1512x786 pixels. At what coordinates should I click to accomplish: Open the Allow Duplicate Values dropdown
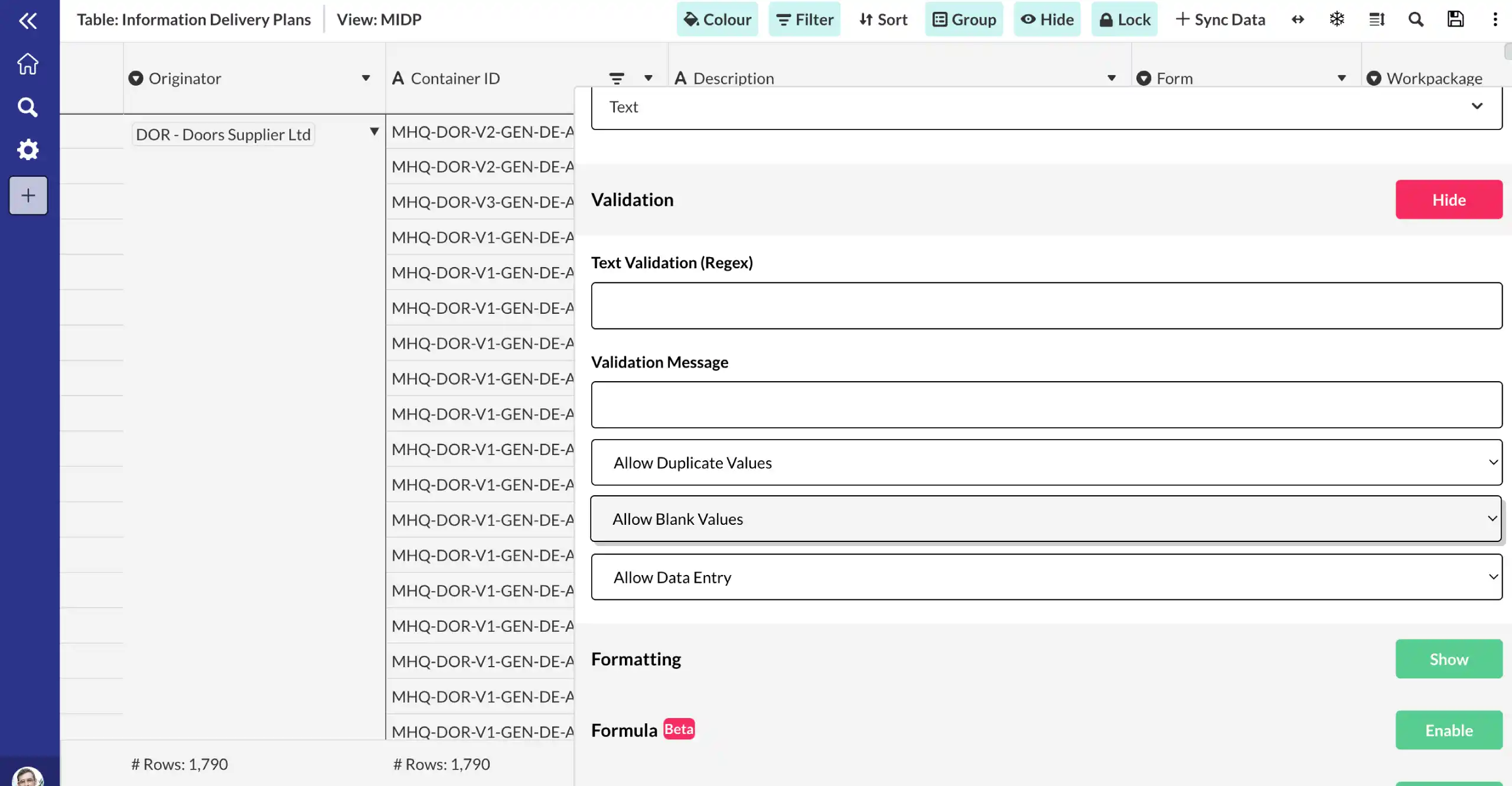point(1046,463)
